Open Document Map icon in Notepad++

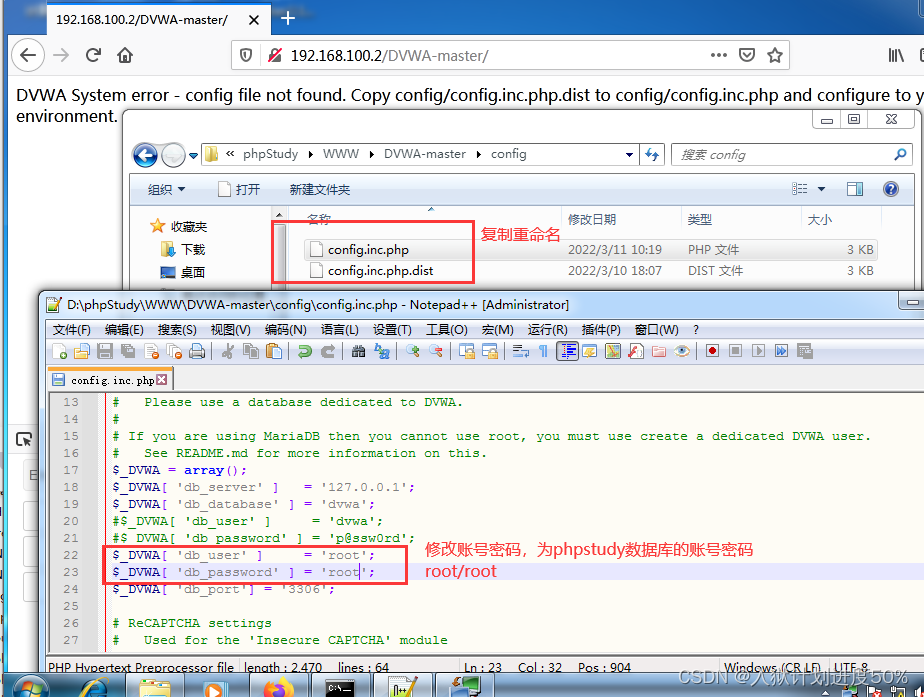(x=613, y=351)
